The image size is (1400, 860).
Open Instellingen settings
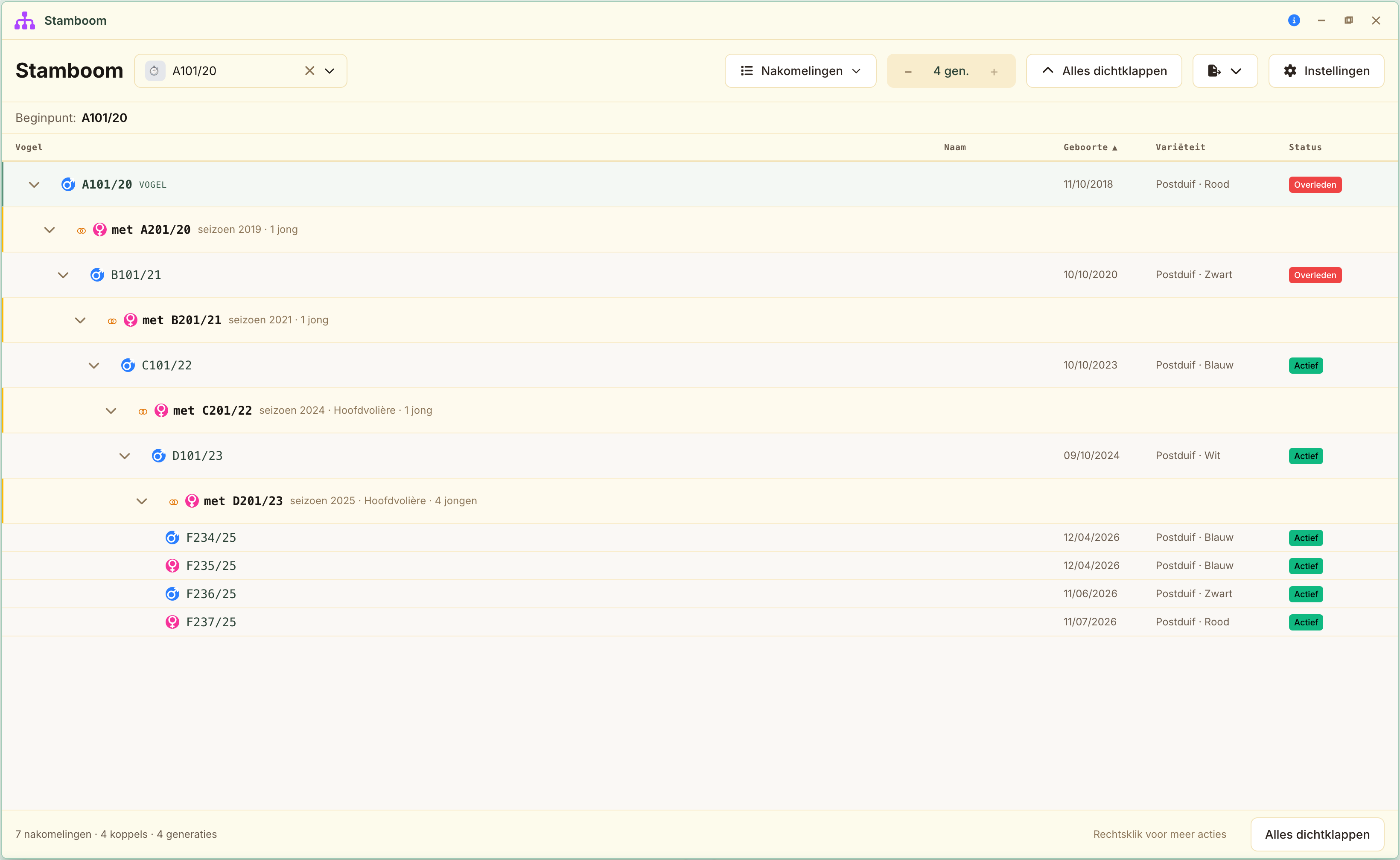[1326, 71]
